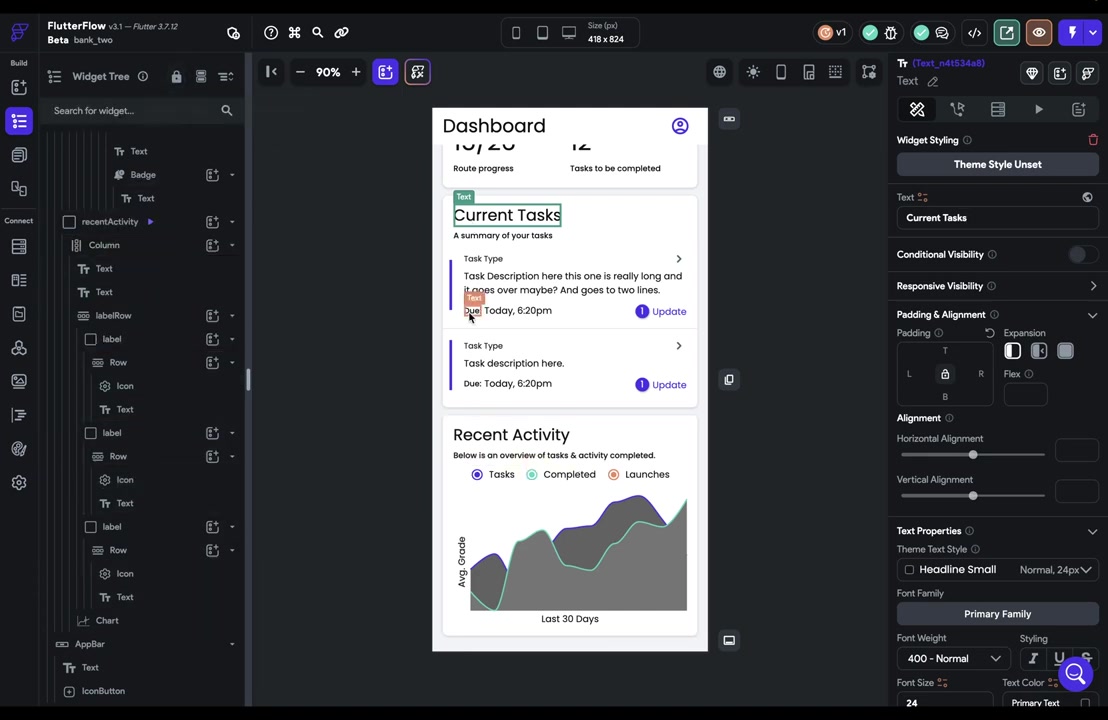Click the project search magnifier in top bar

(318, 33)
